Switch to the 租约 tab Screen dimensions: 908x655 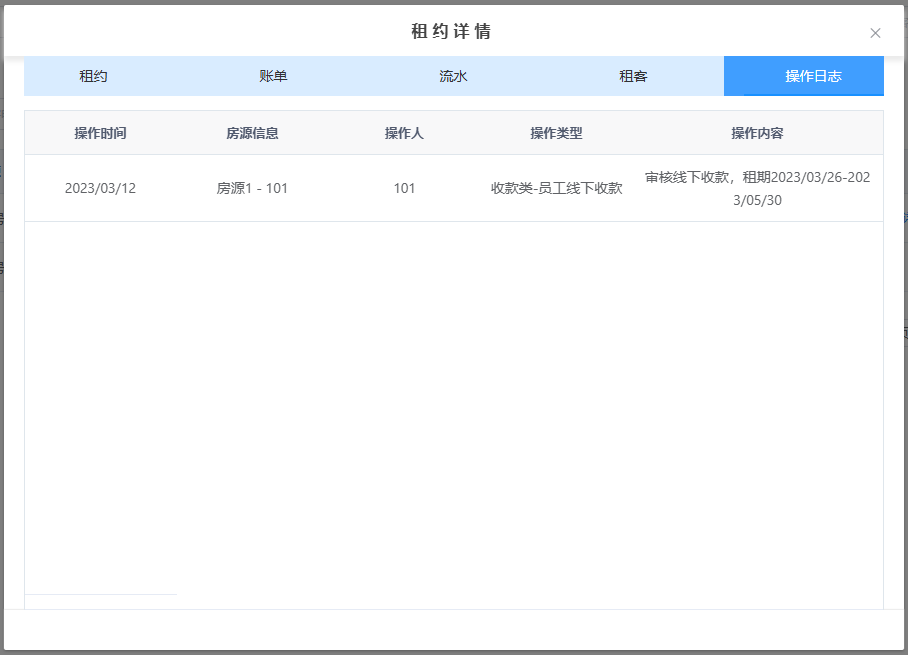(x=93, y=76)
